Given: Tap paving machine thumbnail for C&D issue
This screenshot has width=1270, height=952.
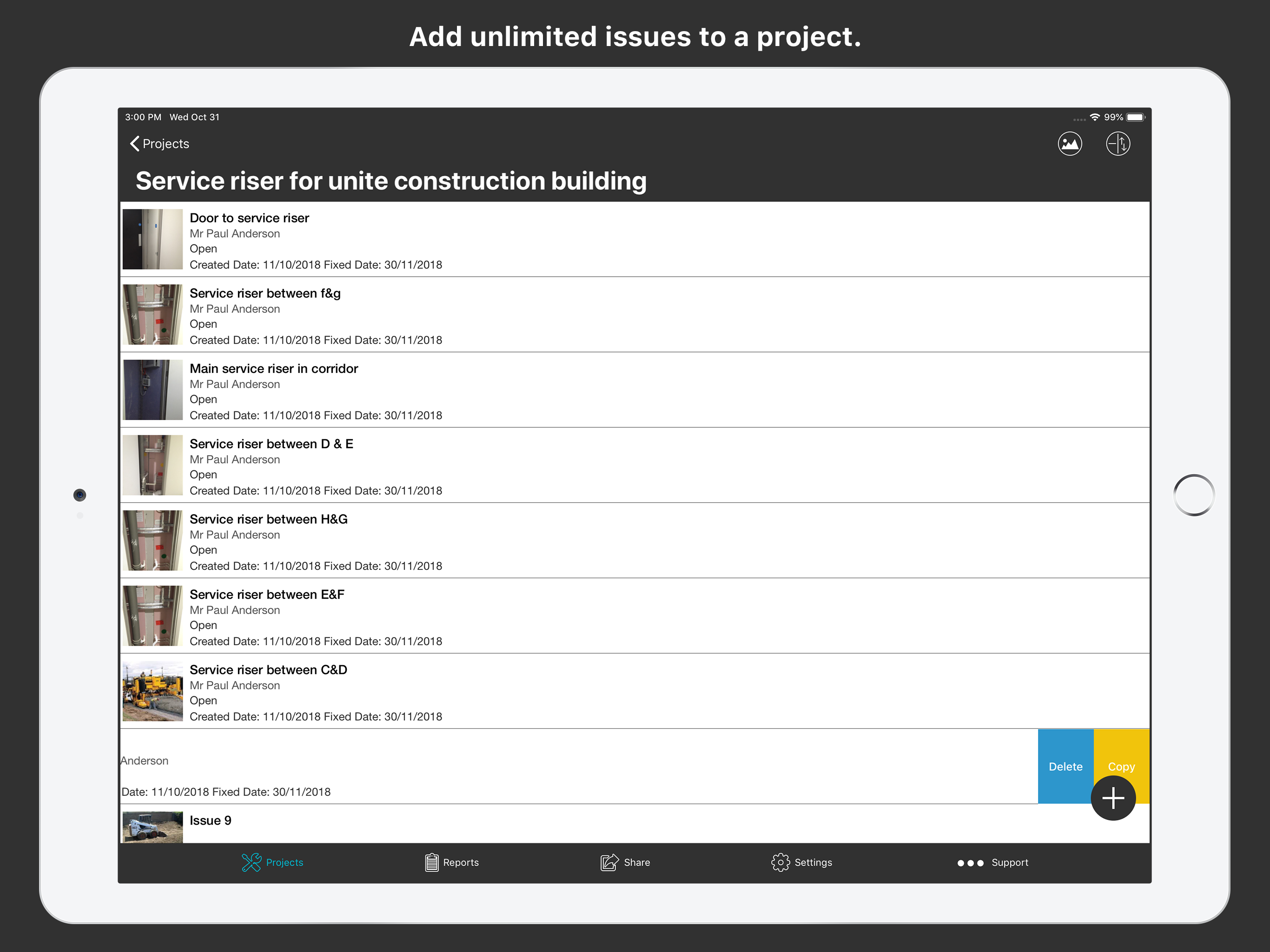Looking at the screenshot, I should click(152, 691).
